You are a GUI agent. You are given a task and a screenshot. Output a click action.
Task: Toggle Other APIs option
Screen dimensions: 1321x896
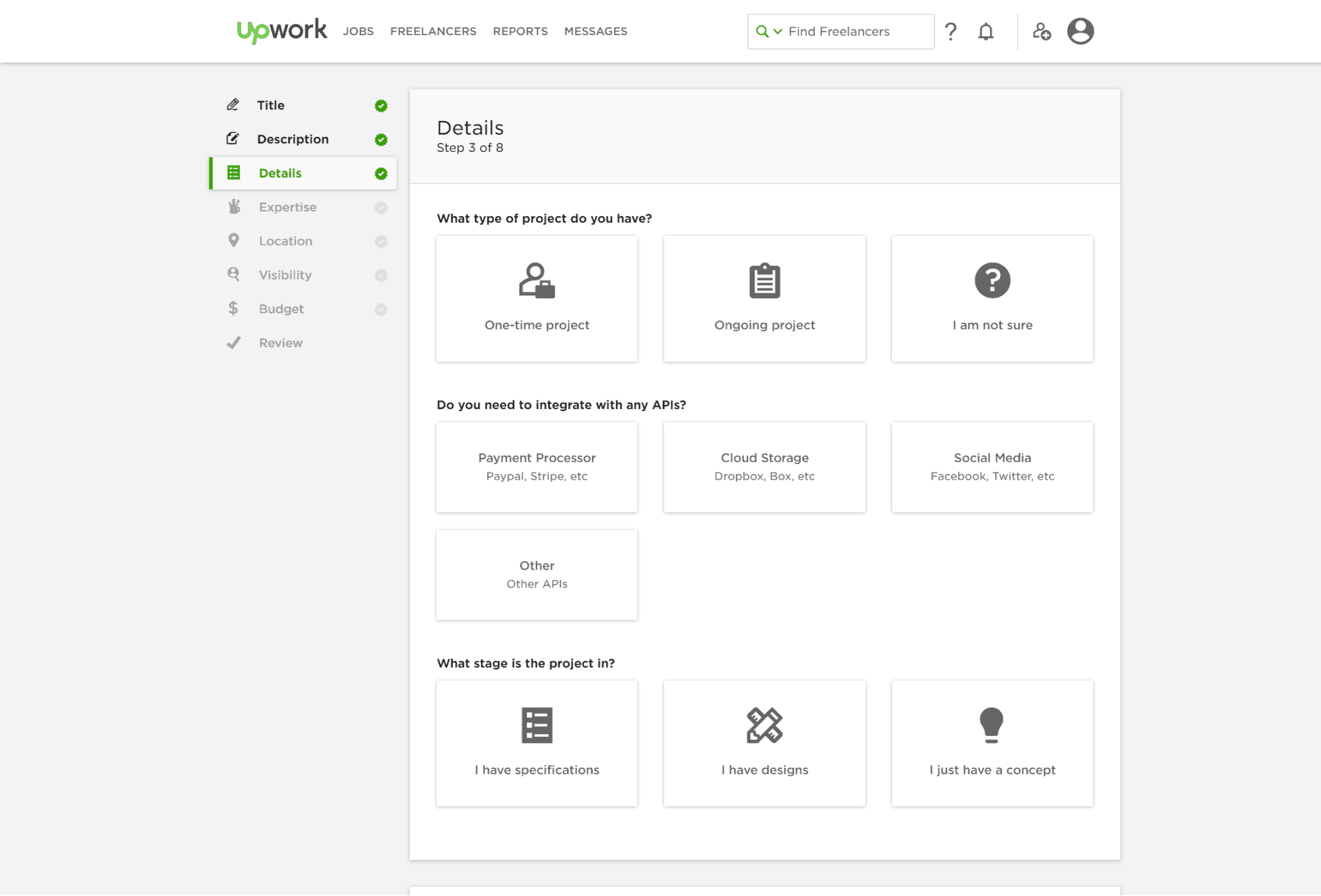537,575
